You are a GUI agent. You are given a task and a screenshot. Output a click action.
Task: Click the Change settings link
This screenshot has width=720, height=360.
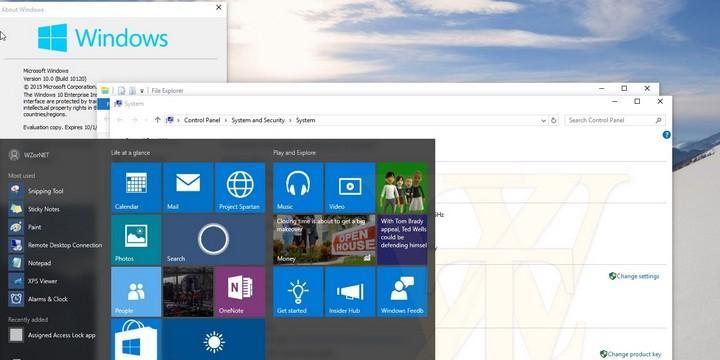[x=634, y=276]
